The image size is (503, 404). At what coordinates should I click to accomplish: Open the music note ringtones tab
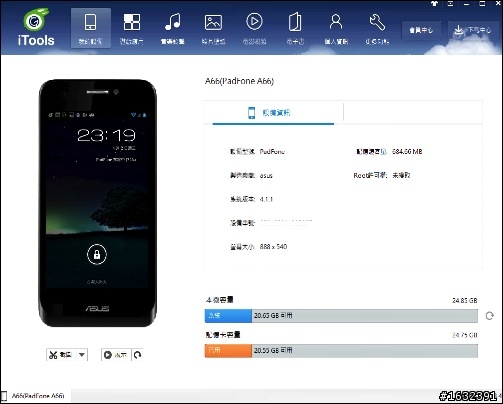coord(173,29)
